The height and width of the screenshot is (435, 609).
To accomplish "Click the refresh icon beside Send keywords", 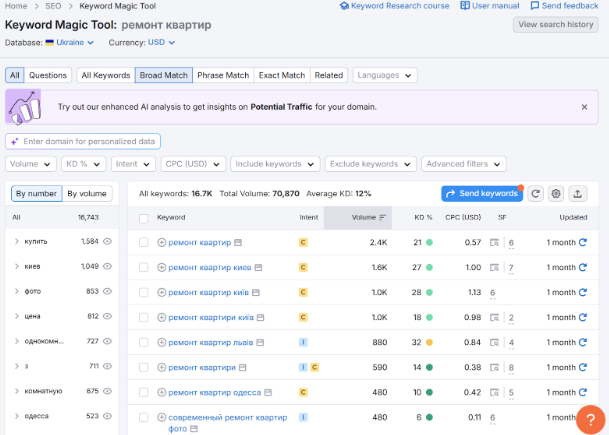I will click(536, 193).
